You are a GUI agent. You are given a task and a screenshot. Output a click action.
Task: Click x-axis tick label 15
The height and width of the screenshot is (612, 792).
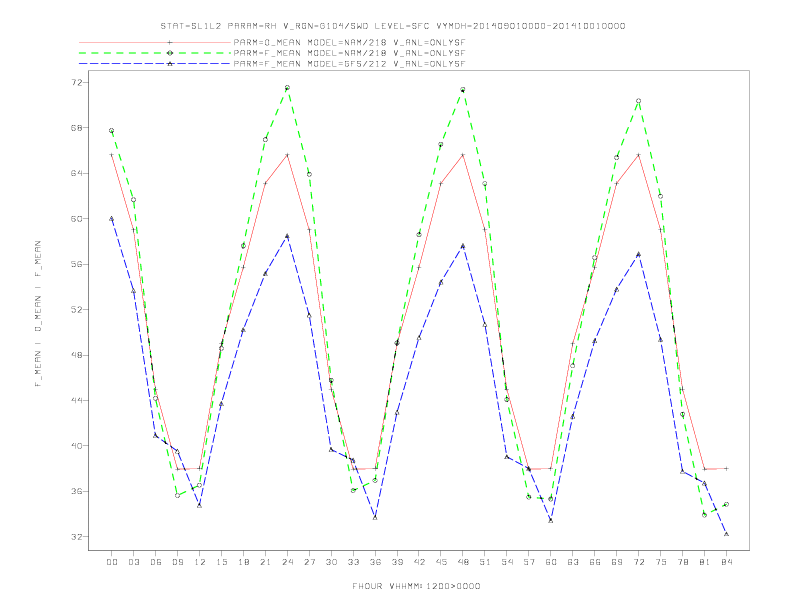pyautogui.click(x=221, y=562)
